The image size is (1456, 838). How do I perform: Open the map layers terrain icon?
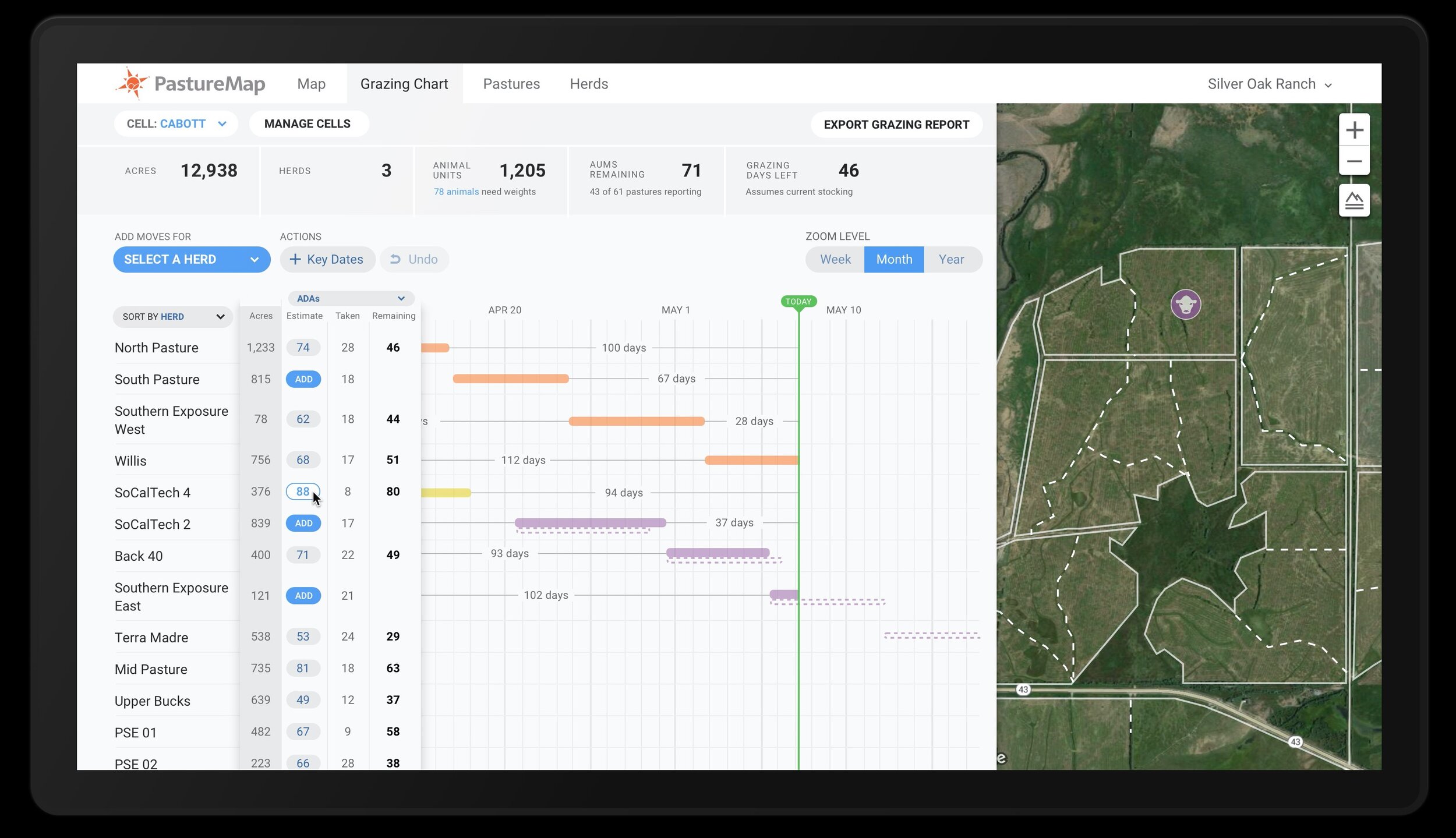tap(1354, 201)
